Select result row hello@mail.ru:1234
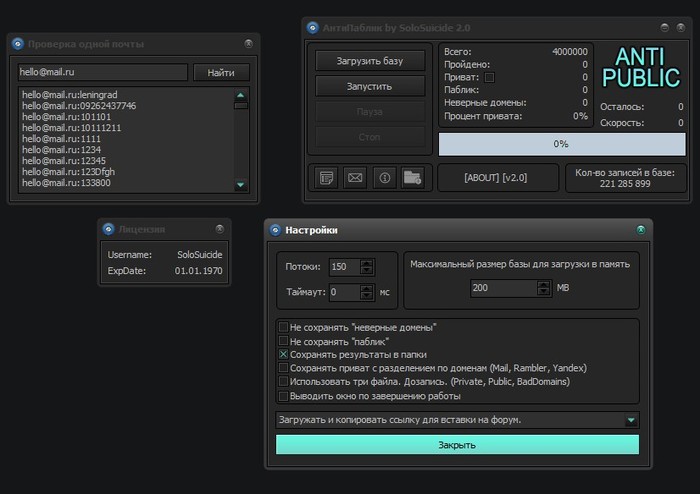 (62, 149)
